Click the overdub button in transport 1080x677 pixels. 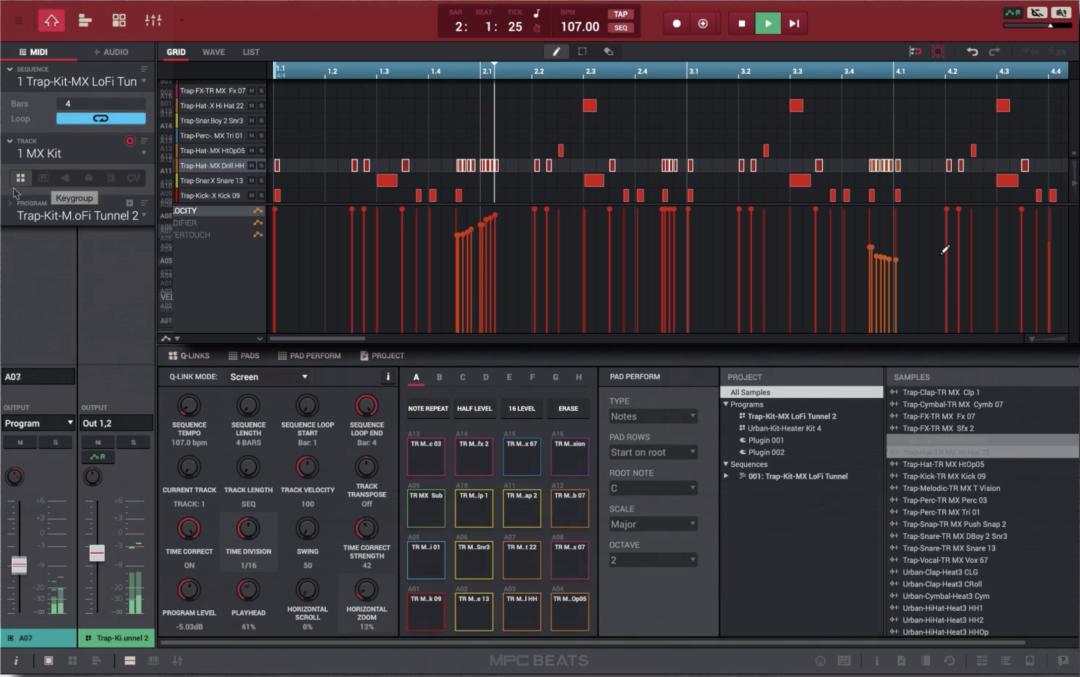703,23
